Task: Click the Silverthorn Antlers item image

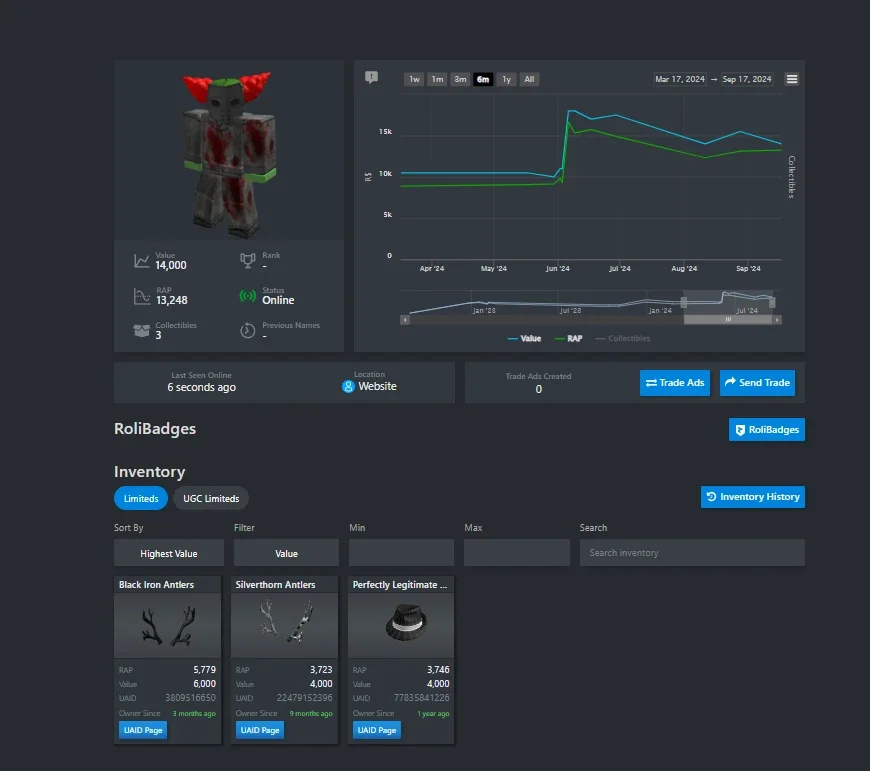Action: coord(284,625)
